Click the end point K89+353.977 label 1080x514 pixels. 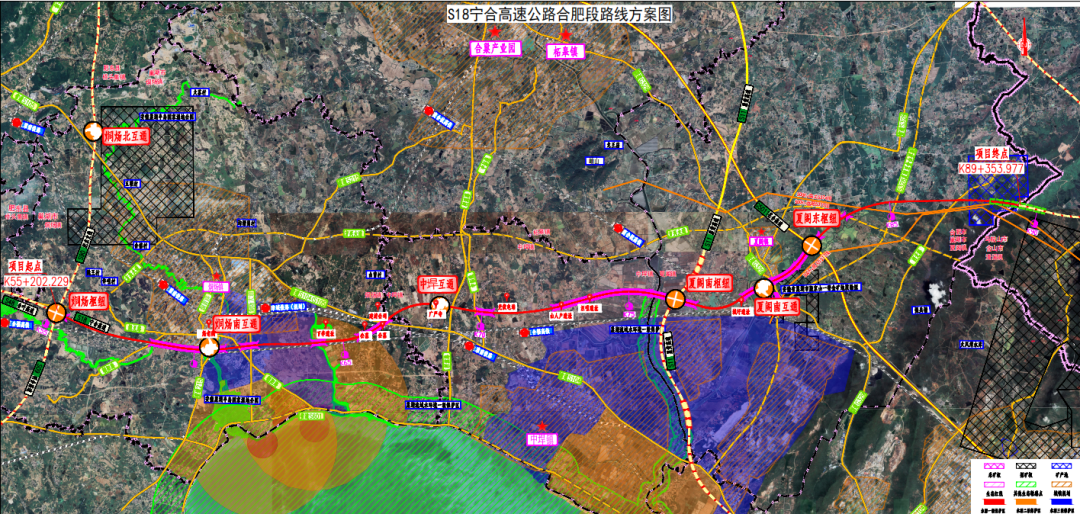[x=991, y=168]
